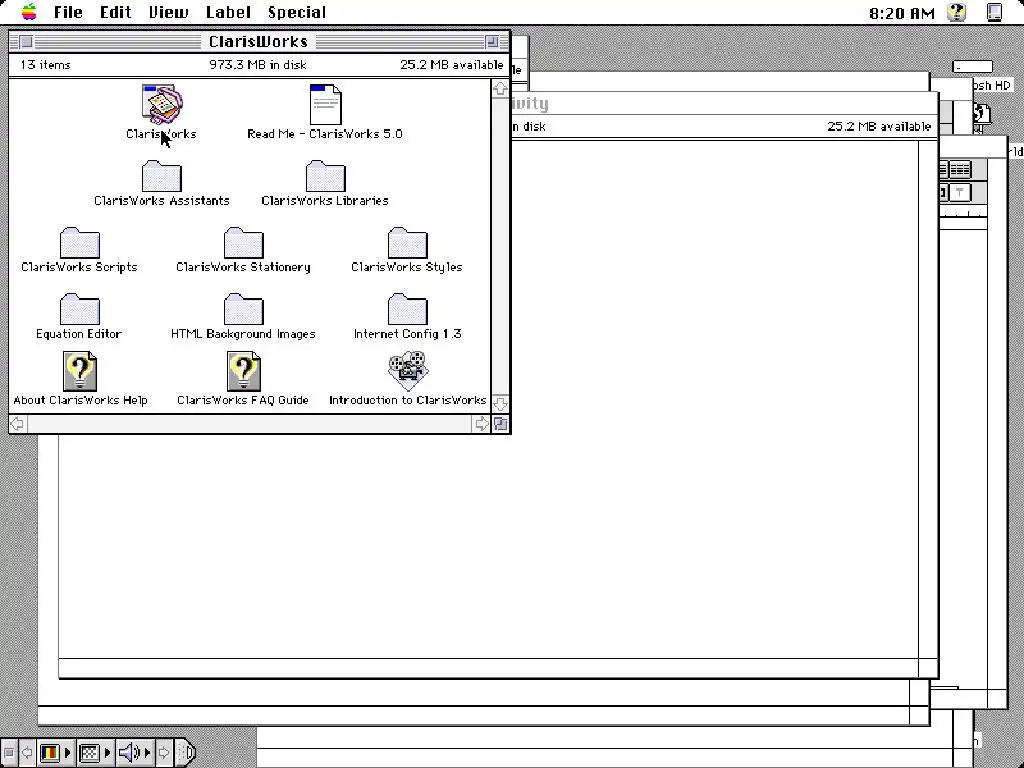Click the '13 items' text in ClarisWorks window
Screen dimensions: 1024x768
click(x=45, y=65)
